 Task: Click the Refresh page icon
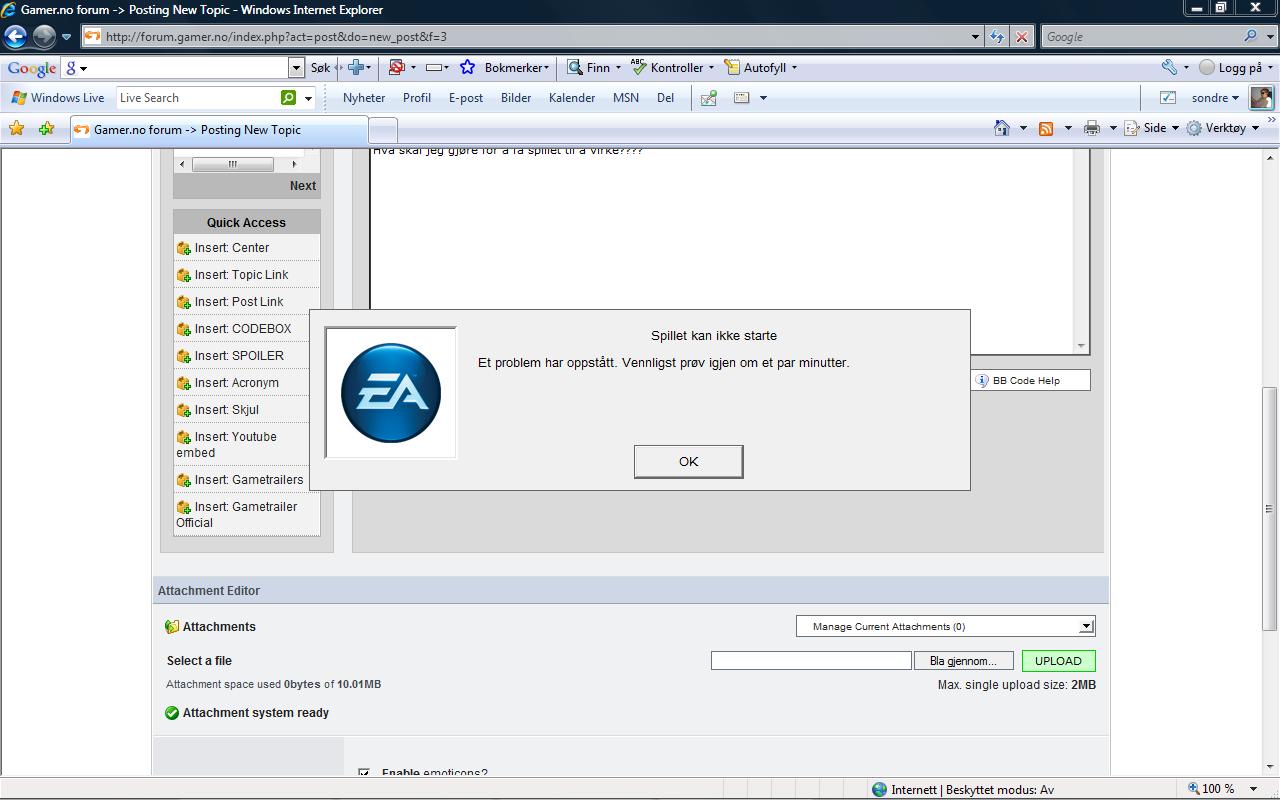click(x=997, y=37)
